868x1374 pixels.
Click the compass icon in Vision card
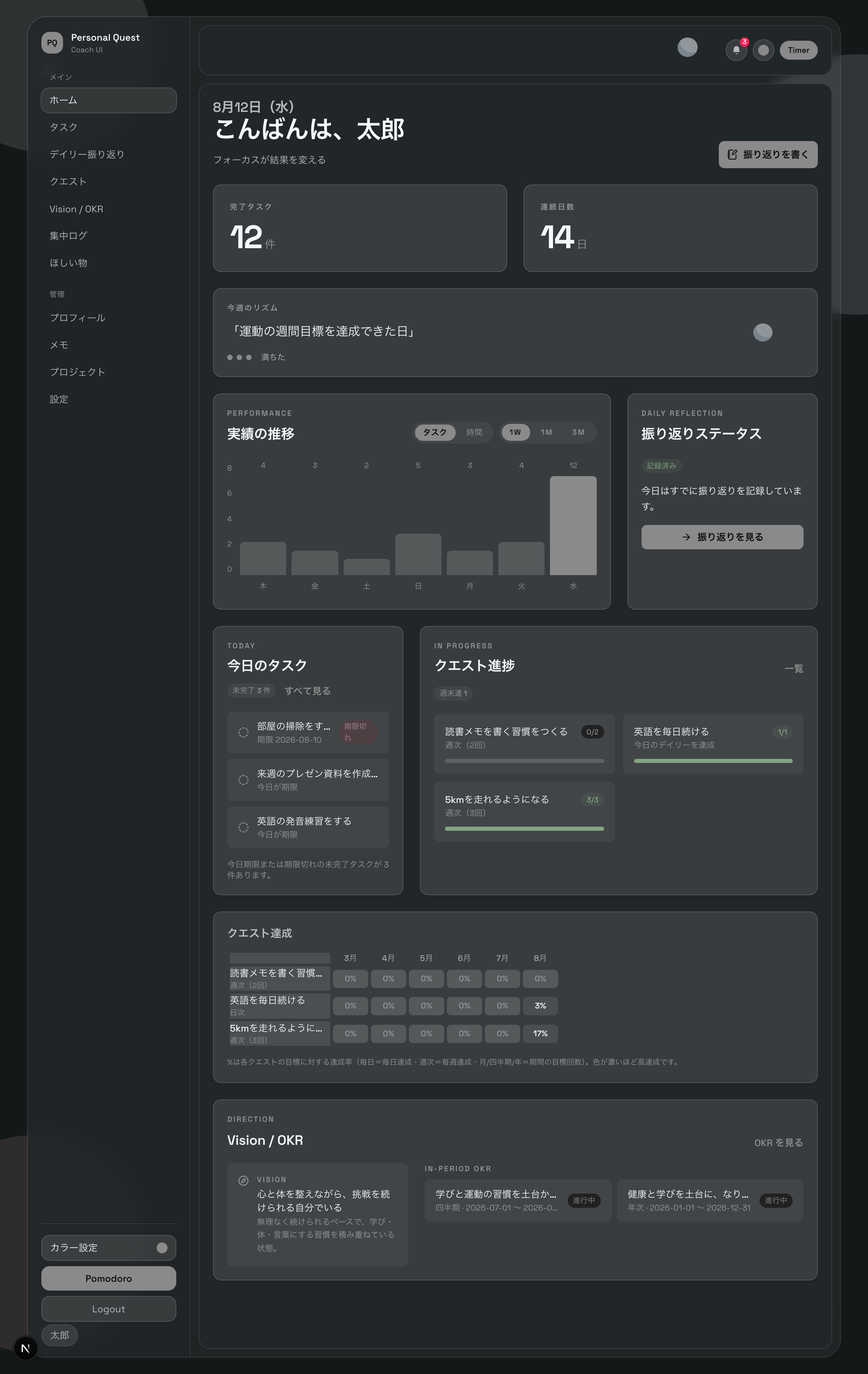tap(243, 1181)
